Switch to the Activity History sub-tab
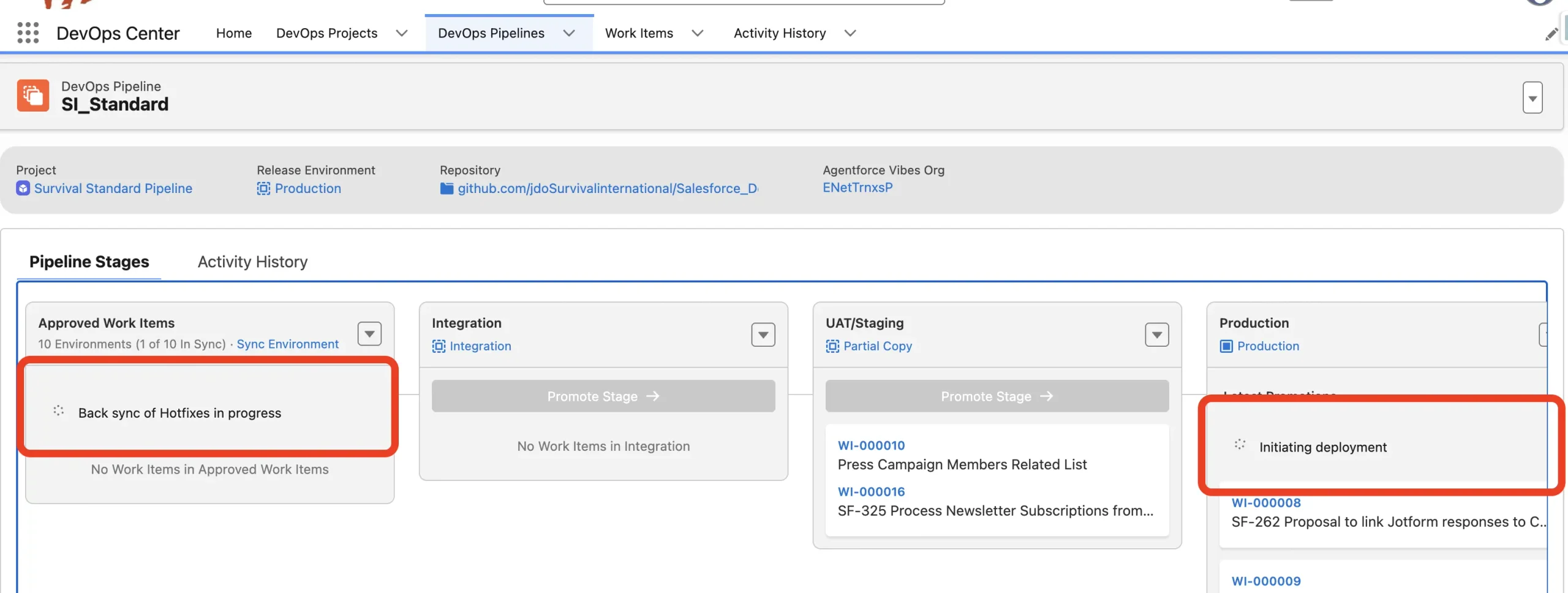This screenshot has height=593, width=1568. 252,262
